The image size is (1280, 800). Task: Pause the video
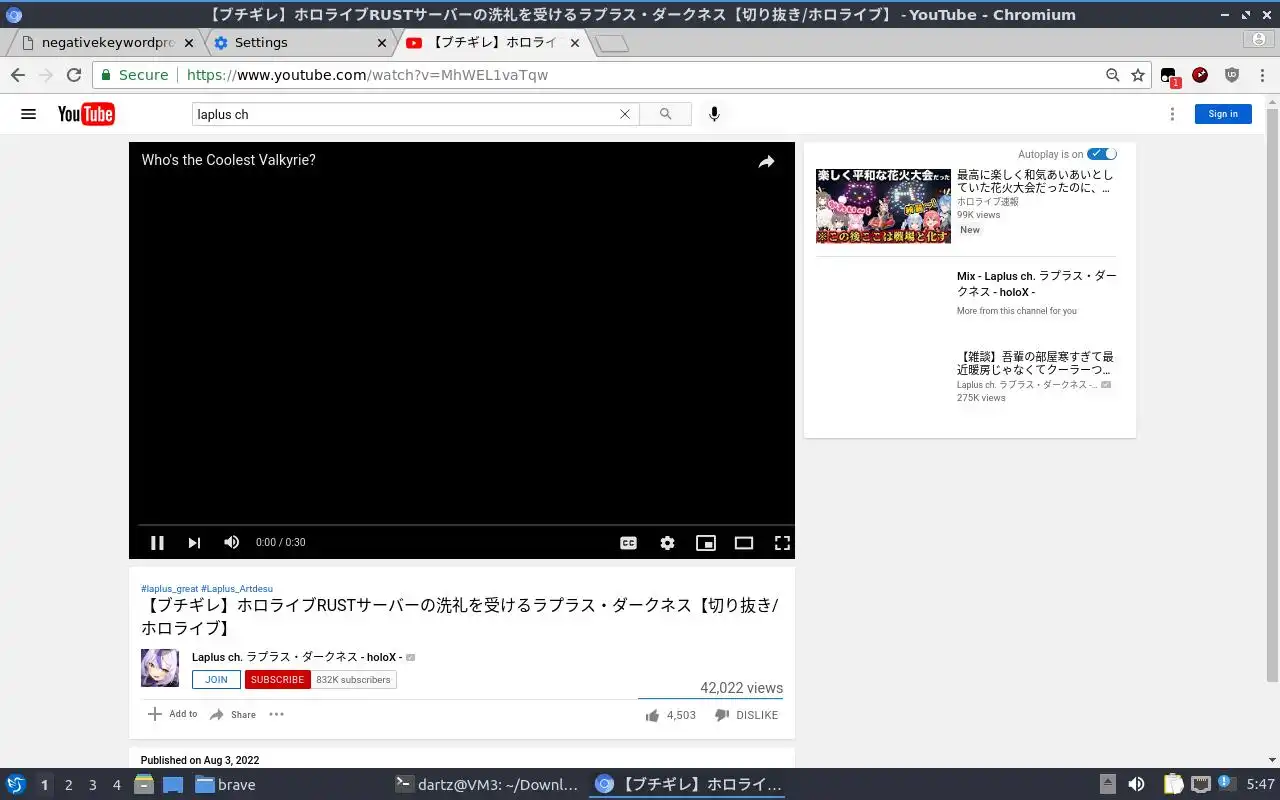tap(157, 543)
